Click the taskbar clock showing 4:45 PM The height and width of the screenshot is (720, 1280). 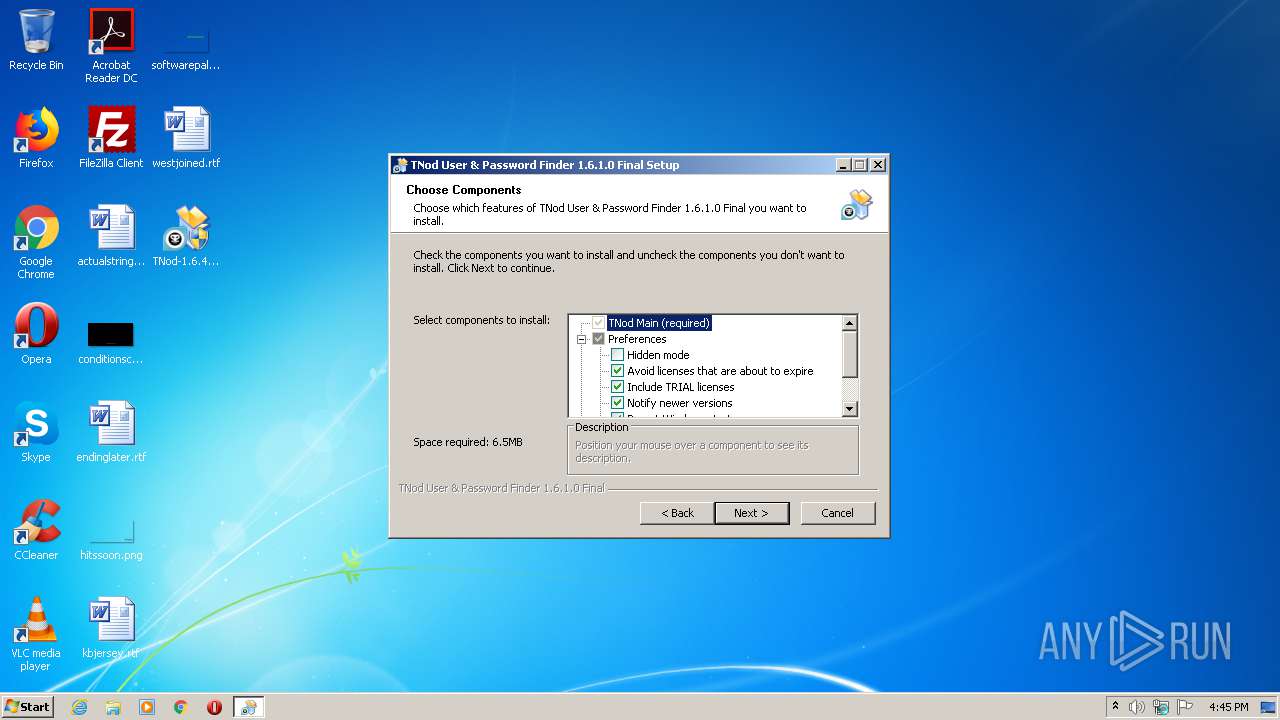tap(1228, 707)
